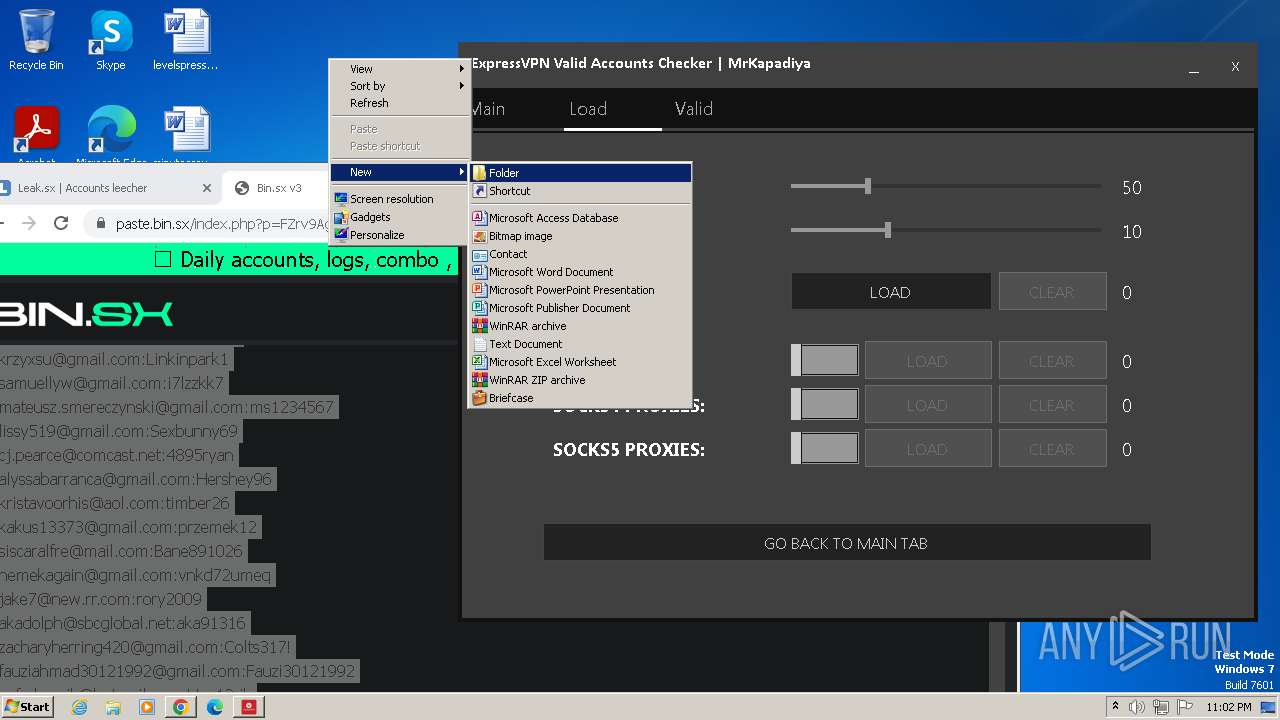Create a Microsoft PowerPoint Presentation
Screen dimensions: 1280x720
coord(580,290)
